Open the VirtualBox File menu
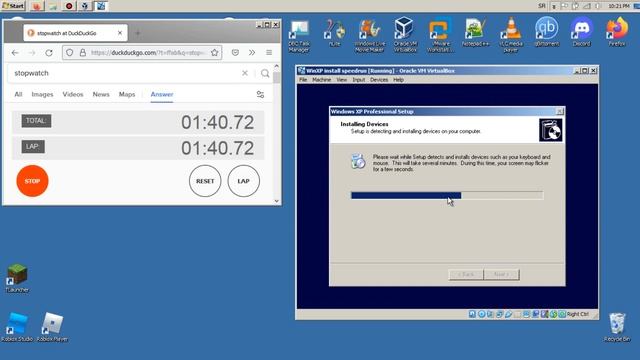 click(x=303, y=80)
